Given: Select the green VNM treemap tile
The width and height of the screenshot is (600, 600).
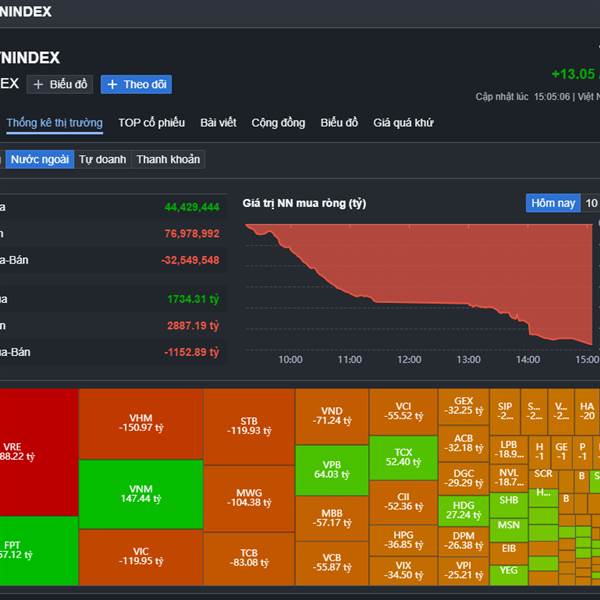Looking at the screenshot, I should [x=140, y=493].
